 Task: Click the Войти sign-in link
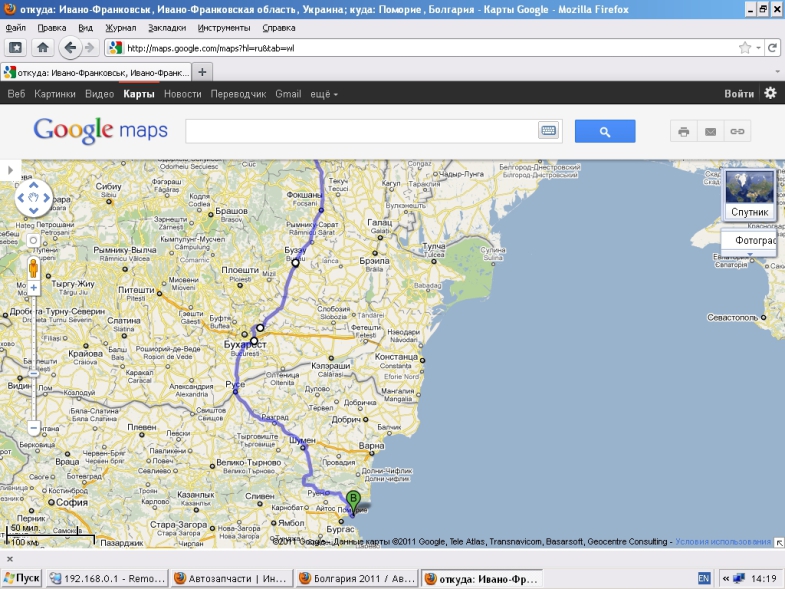pyautogui.click(x=739, y=94)
